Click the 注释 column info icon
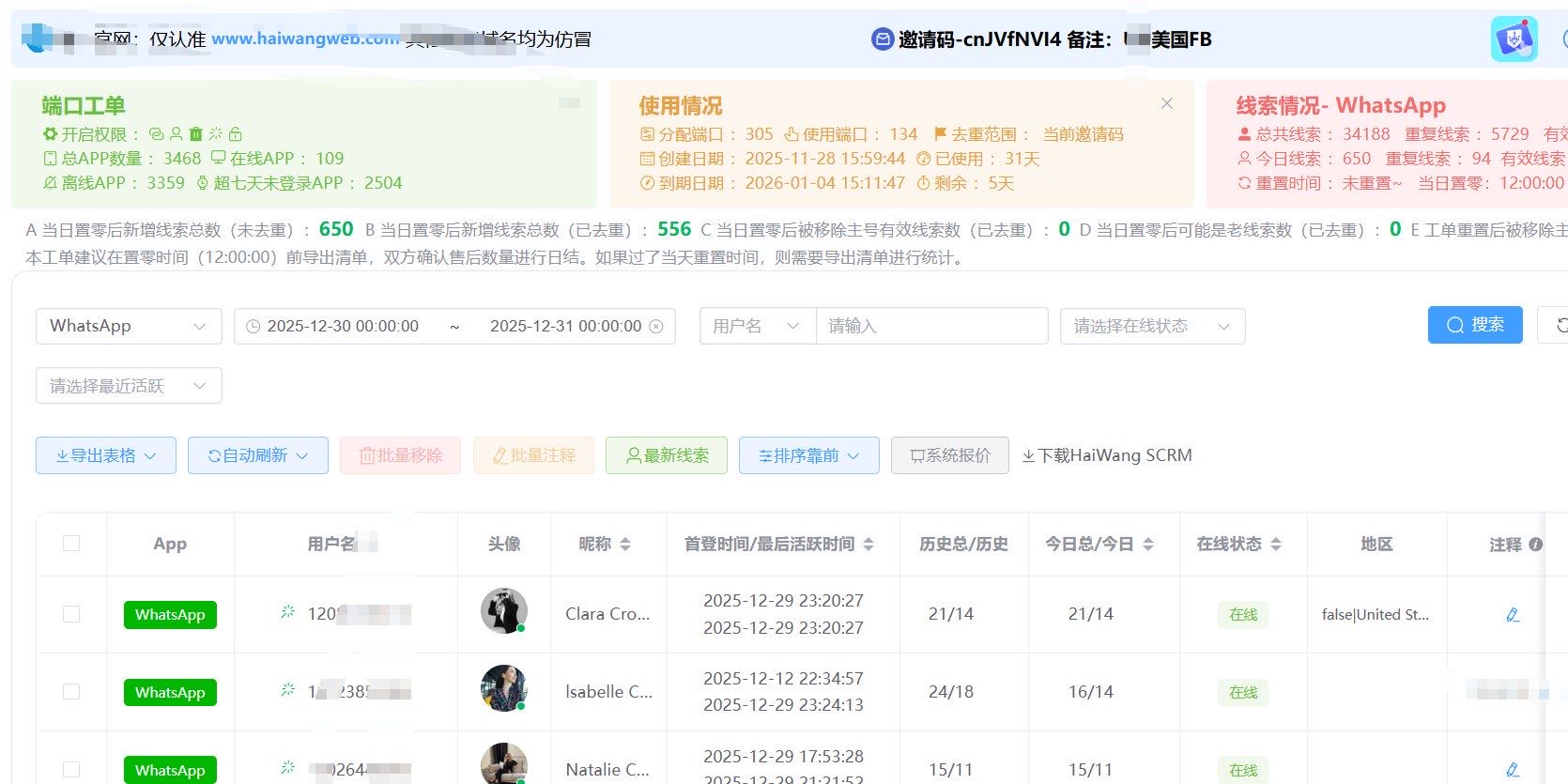 click(1536, 545)
